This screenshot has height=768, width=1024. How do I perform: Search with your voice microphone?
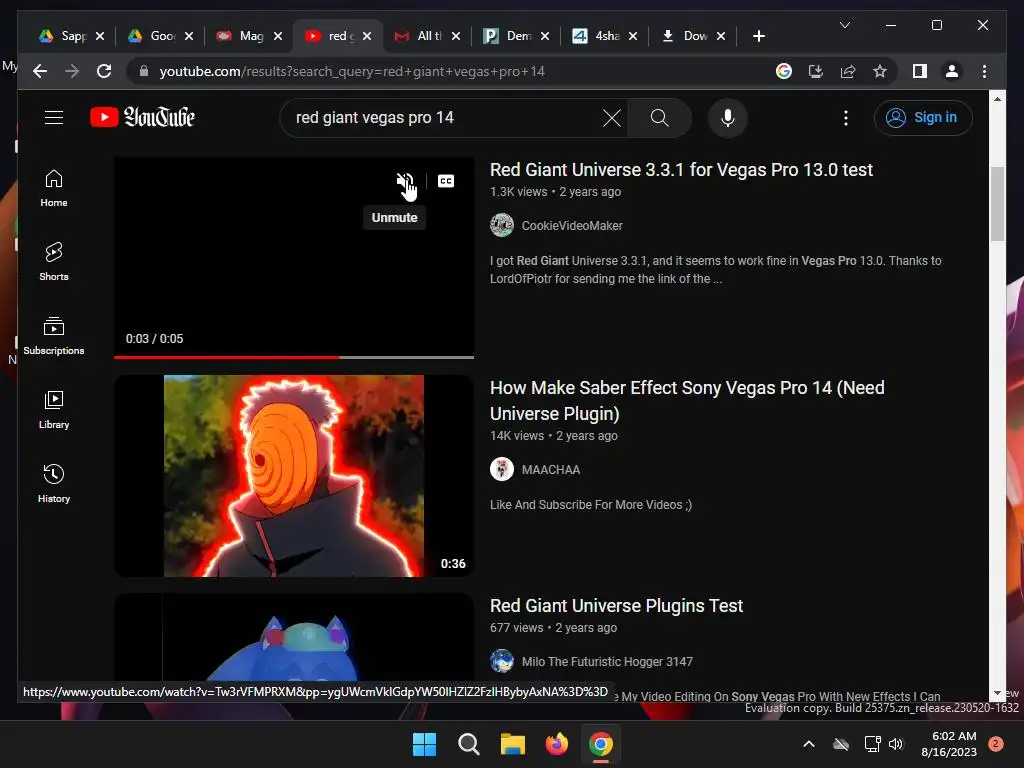728,118
